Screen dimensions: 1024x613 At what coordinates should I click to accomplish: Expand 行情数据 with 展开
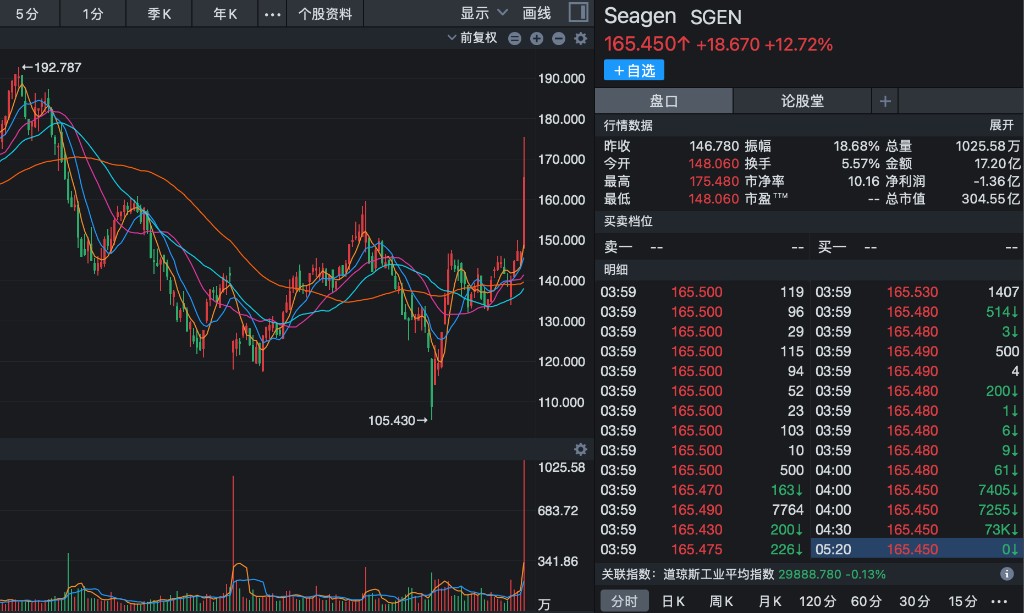coord(1002,125)
